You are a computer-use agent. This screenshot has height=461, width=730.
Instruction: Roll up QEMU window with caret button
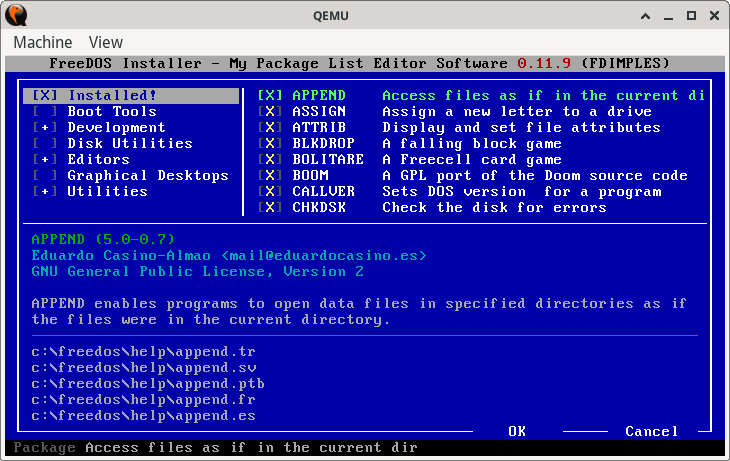(645, 16)
